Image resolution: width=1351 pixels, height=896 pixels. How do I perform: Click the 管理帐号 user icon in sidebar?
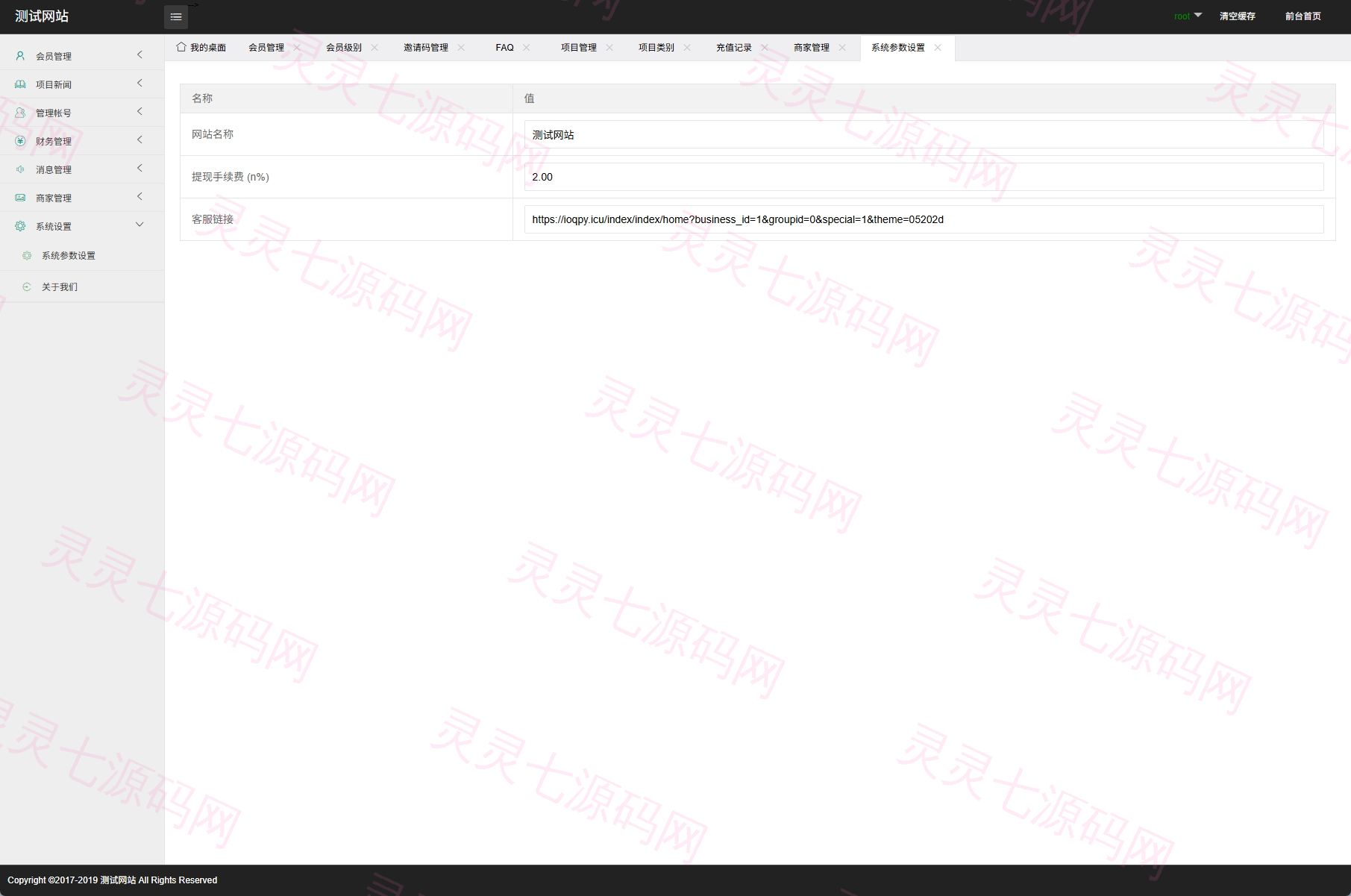[20, 113]
